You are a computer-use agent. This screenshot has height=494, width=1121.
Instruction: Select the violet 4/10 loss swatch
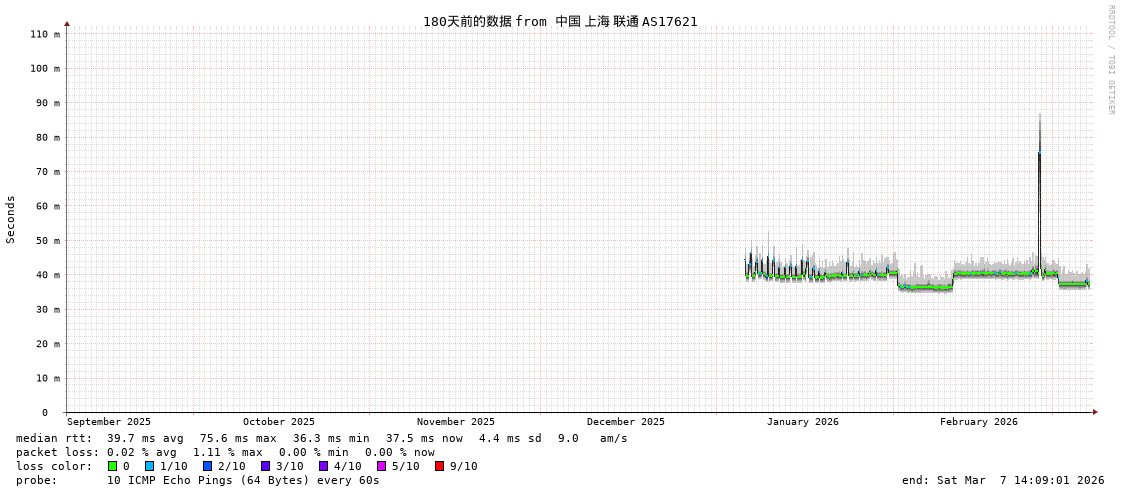coord(323,466)
